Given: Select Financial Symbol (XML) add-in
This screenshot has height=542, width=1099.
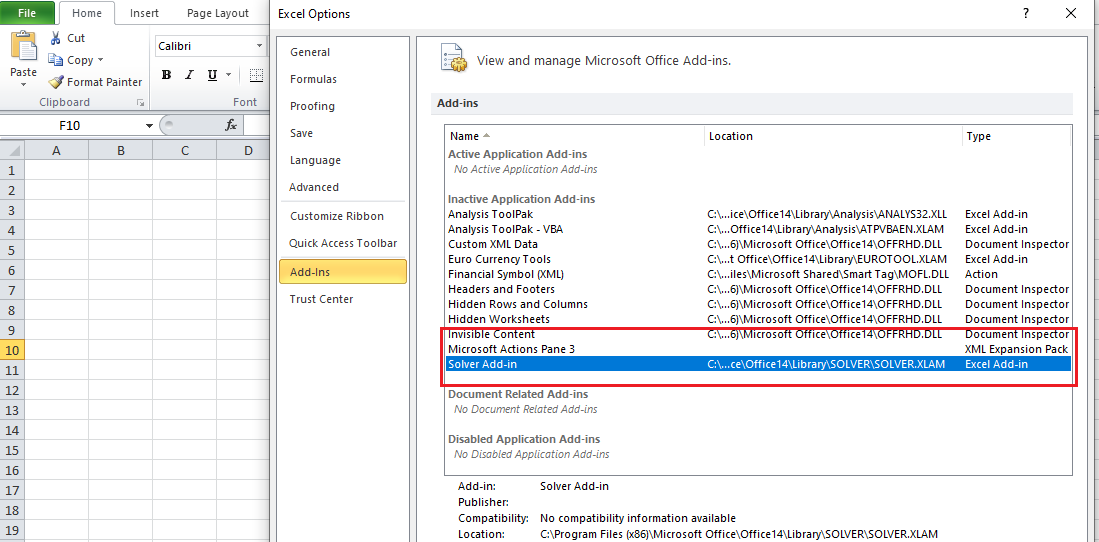Looking at the screenshot, I should tap(758, 274).
